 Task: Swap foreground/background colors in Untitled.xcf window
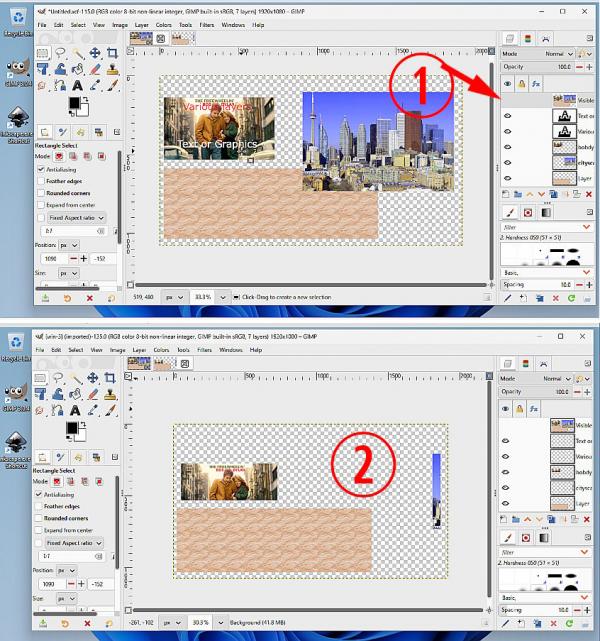point(86,99)
